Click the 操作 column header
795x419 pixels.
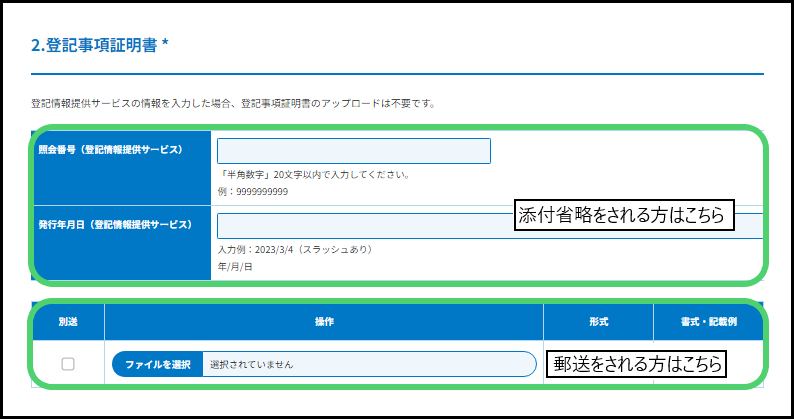pyautogui.click(x=324, y=323)
